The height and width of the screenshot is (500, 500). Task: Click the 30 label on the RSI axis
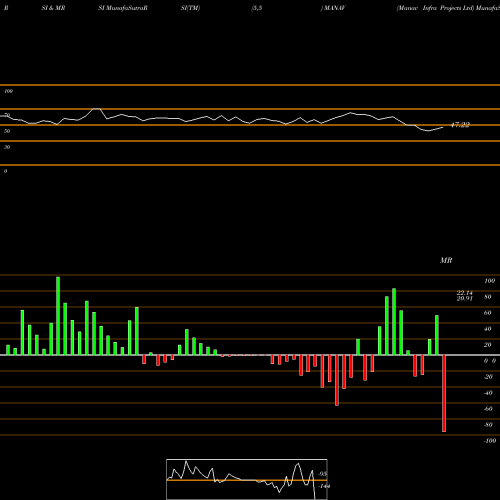pyautogui.click(x=7, y=147)
